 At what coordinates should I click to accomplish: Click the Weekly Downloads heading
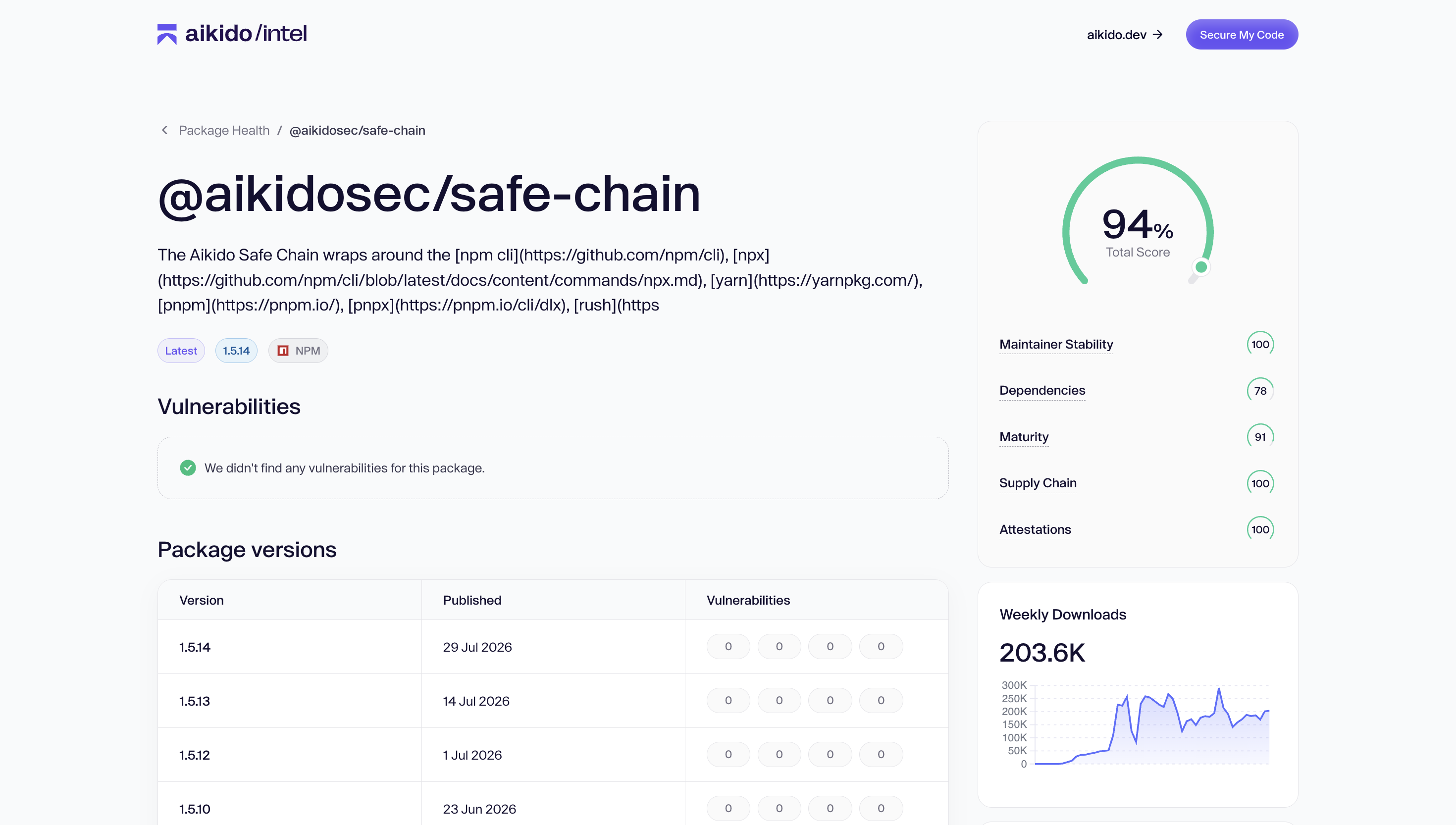pyautogui.click(x=1063, y=615)
